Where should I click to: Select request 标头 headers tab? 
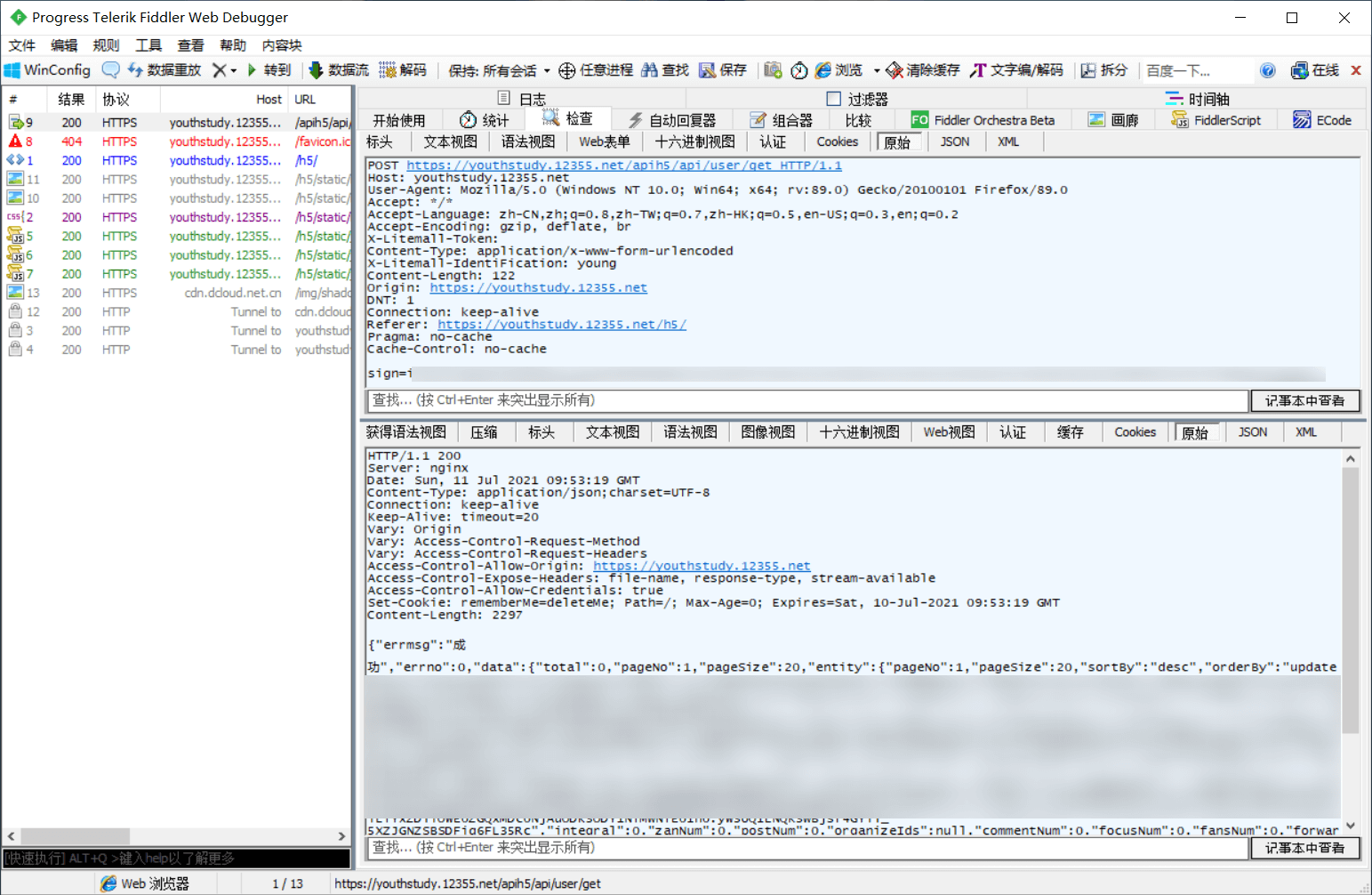click(380, 141)
